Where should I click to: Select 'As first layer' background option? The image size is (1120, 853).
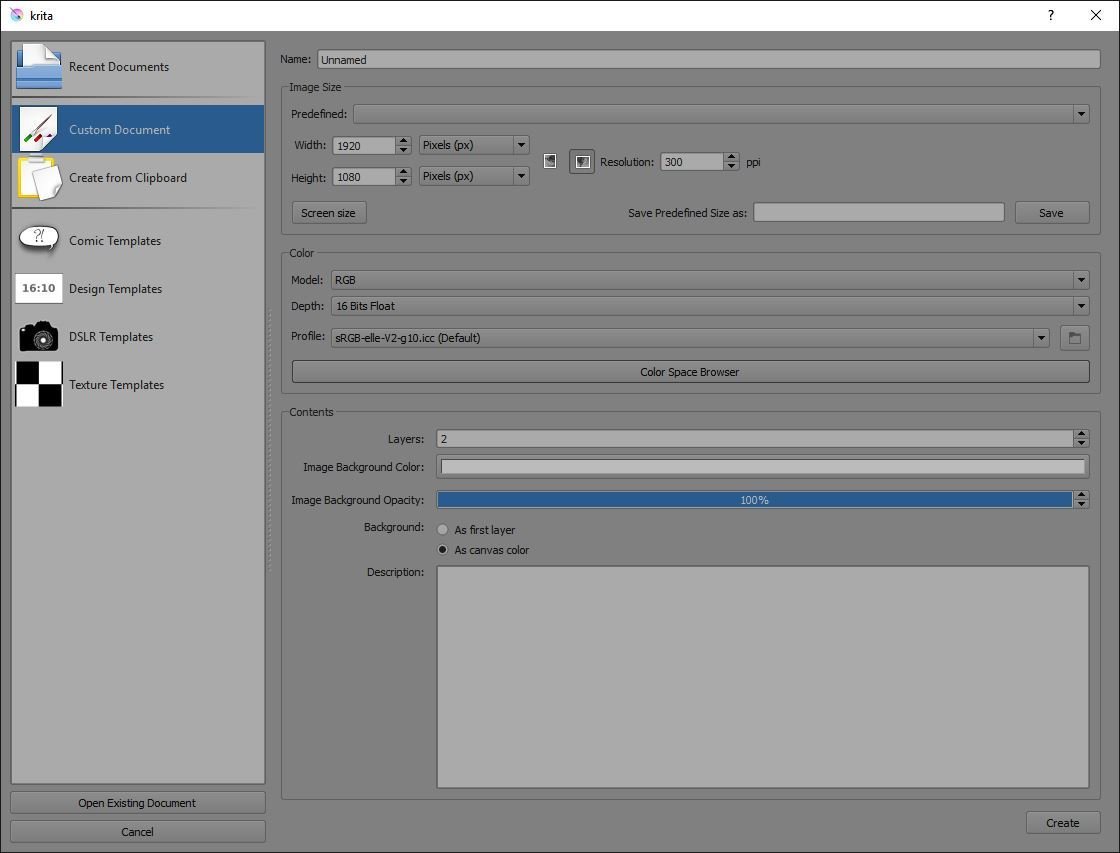(443, 529)
